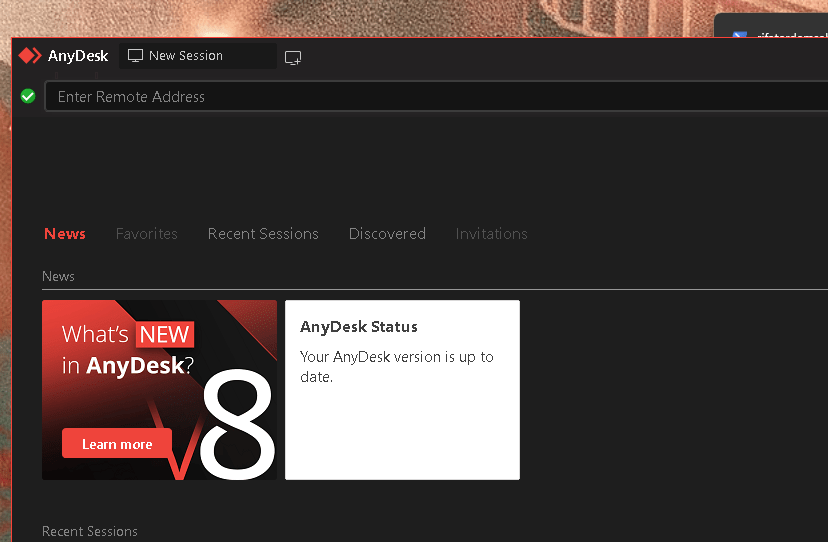Check the green connection status icon
This screenshot has width=828, height=542.
pyautogui.click(x=28, y=96)
